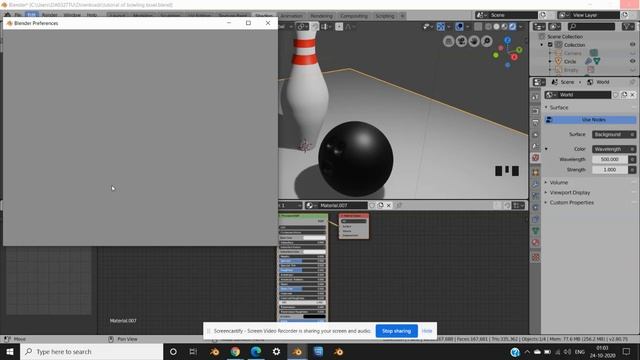Switch to the Scripting workspace tab
Viewport: 640px width, 360px height.
pos(385,16)
